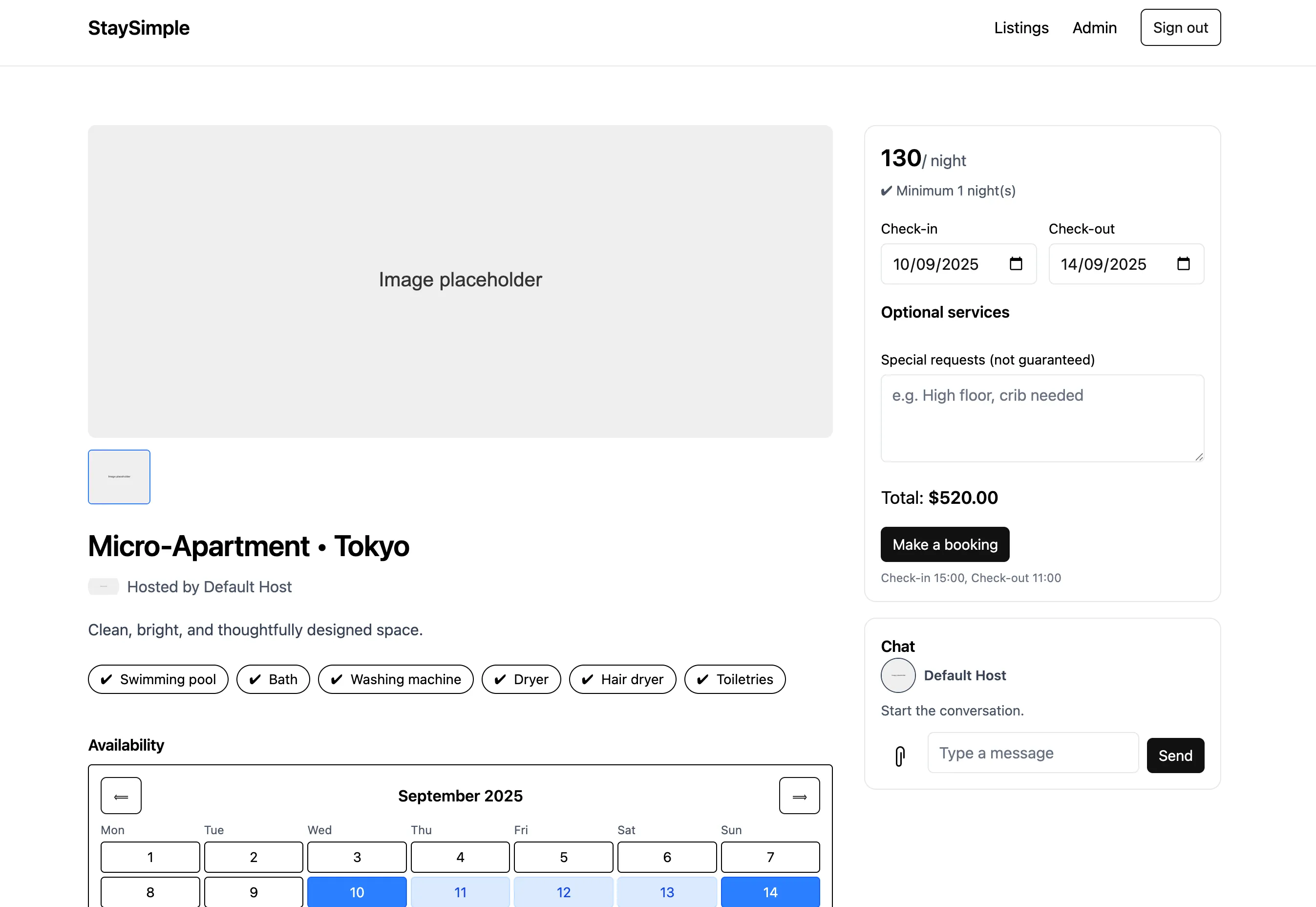Select September 2 in availability calendar
Viewport: 1316px width, 907px height.
pos(254,857)
